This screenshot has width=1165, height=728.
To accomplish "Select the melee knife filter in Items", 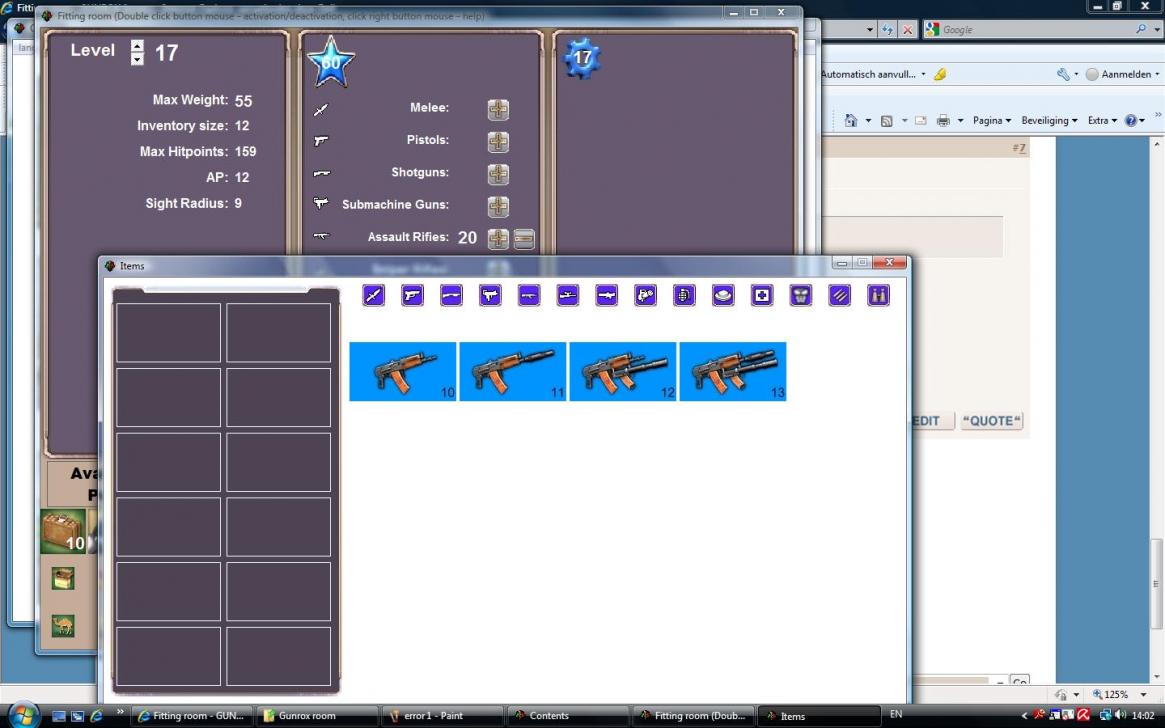I will [x=374, y=295].
